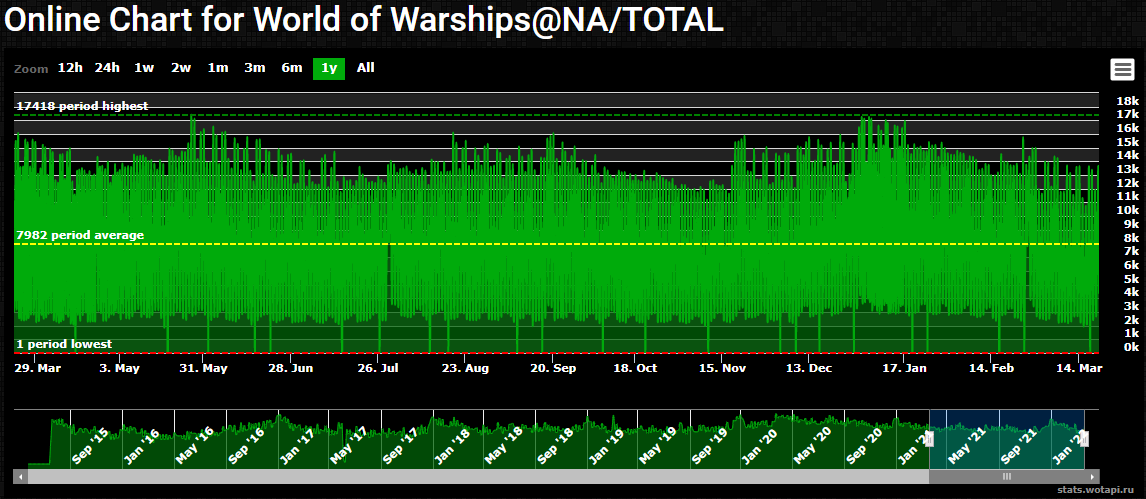Zoom chart to 1m range

pos(218,68)
